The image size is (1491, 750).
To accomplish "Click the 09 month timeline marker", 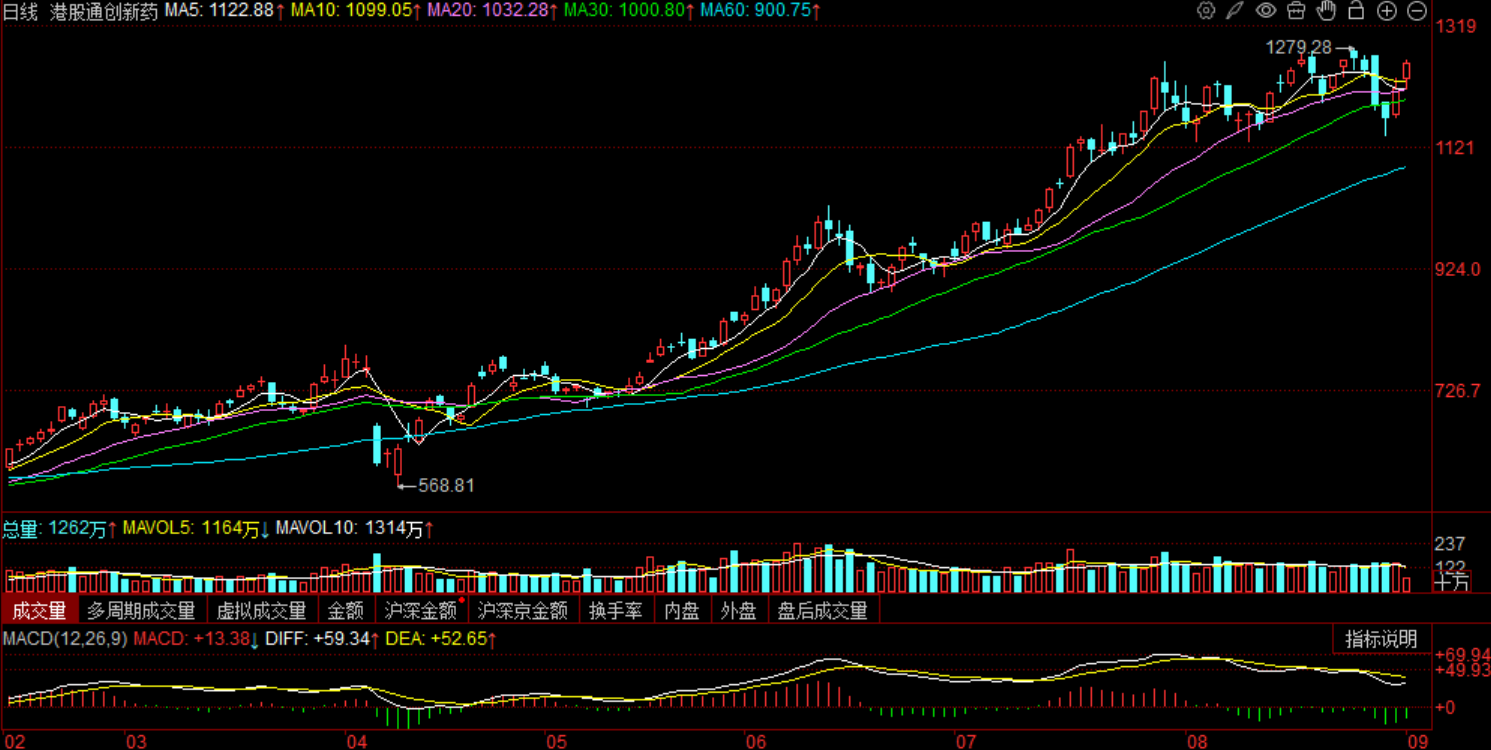I will pyautogui.click(x=1417, y=741).
